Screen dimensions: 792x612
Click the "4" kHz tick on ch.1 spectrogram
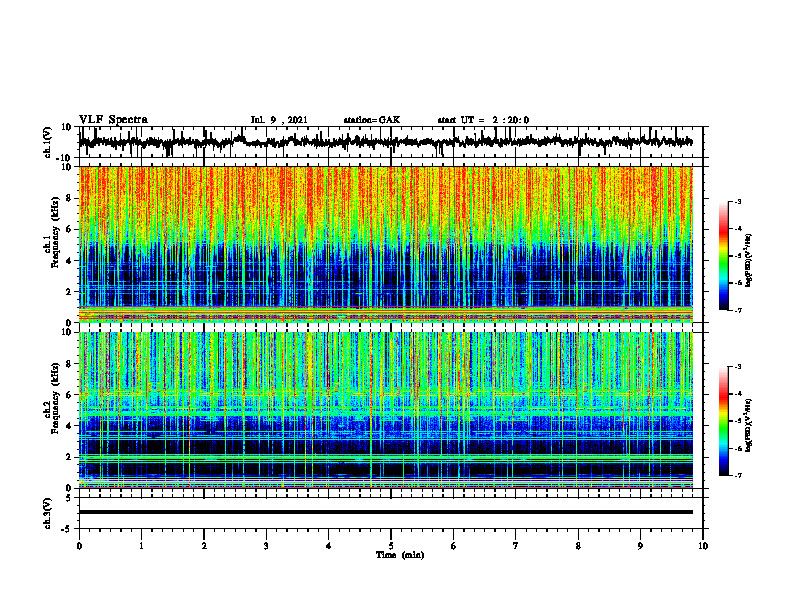tap(69, 261)
